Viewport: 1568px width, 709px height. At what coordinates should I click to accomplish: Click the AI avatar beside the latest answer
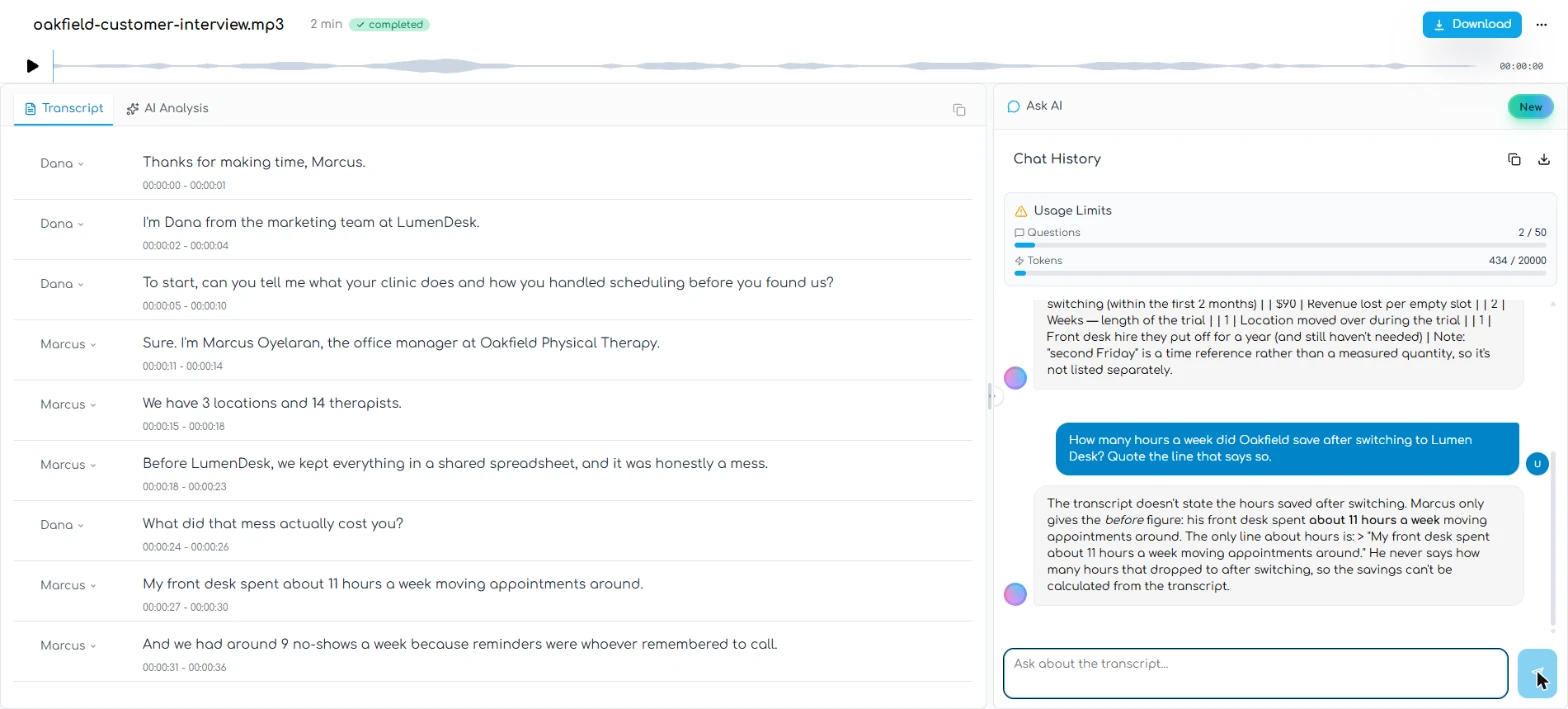[1015, 594]
